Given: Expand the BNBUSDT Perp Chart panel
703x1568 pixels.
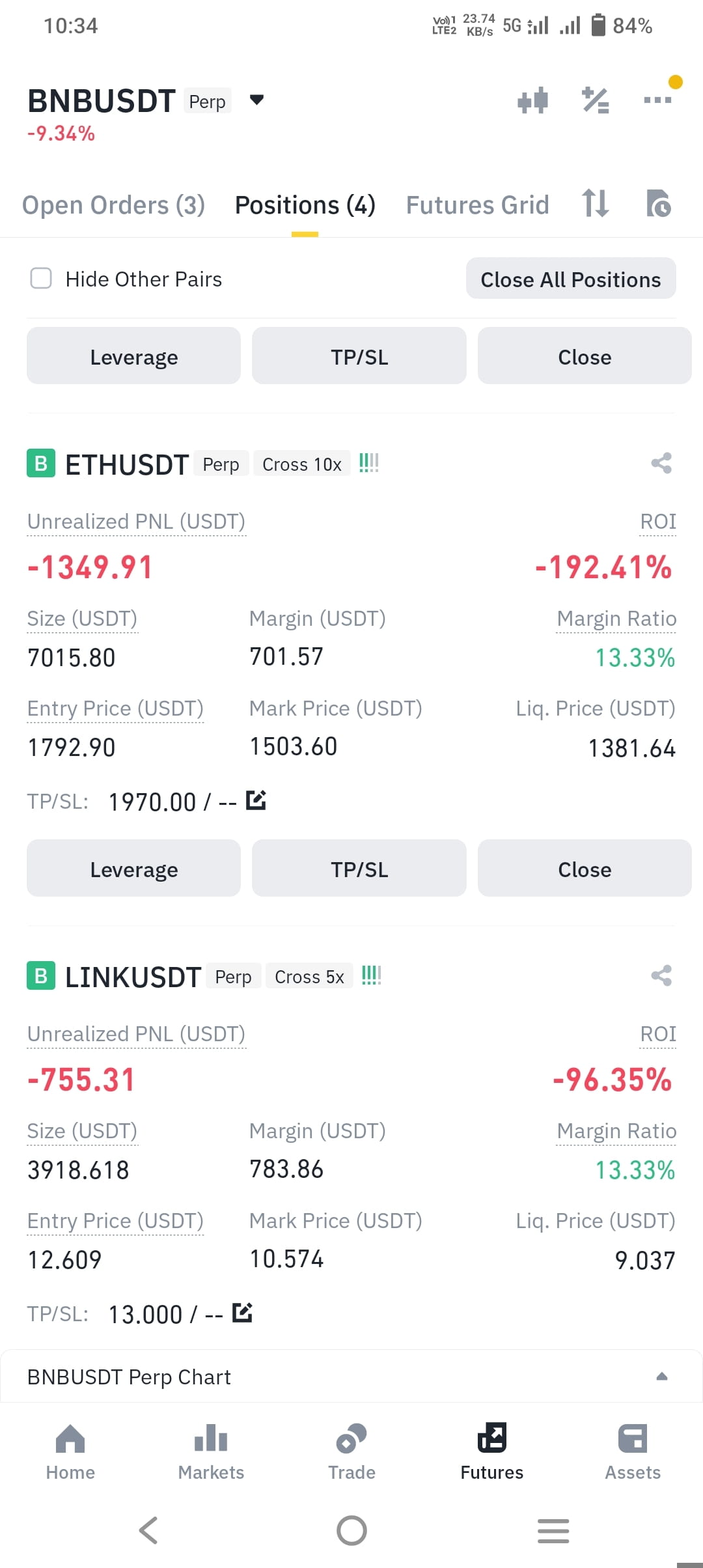Looking at the screenshot, I should tap(351, 1377).
